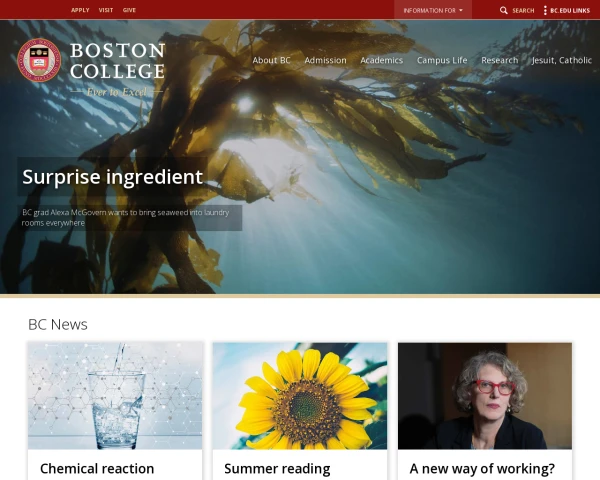
Task: Open the Jesuit, Catholic menu
Action: click(562, 60)
